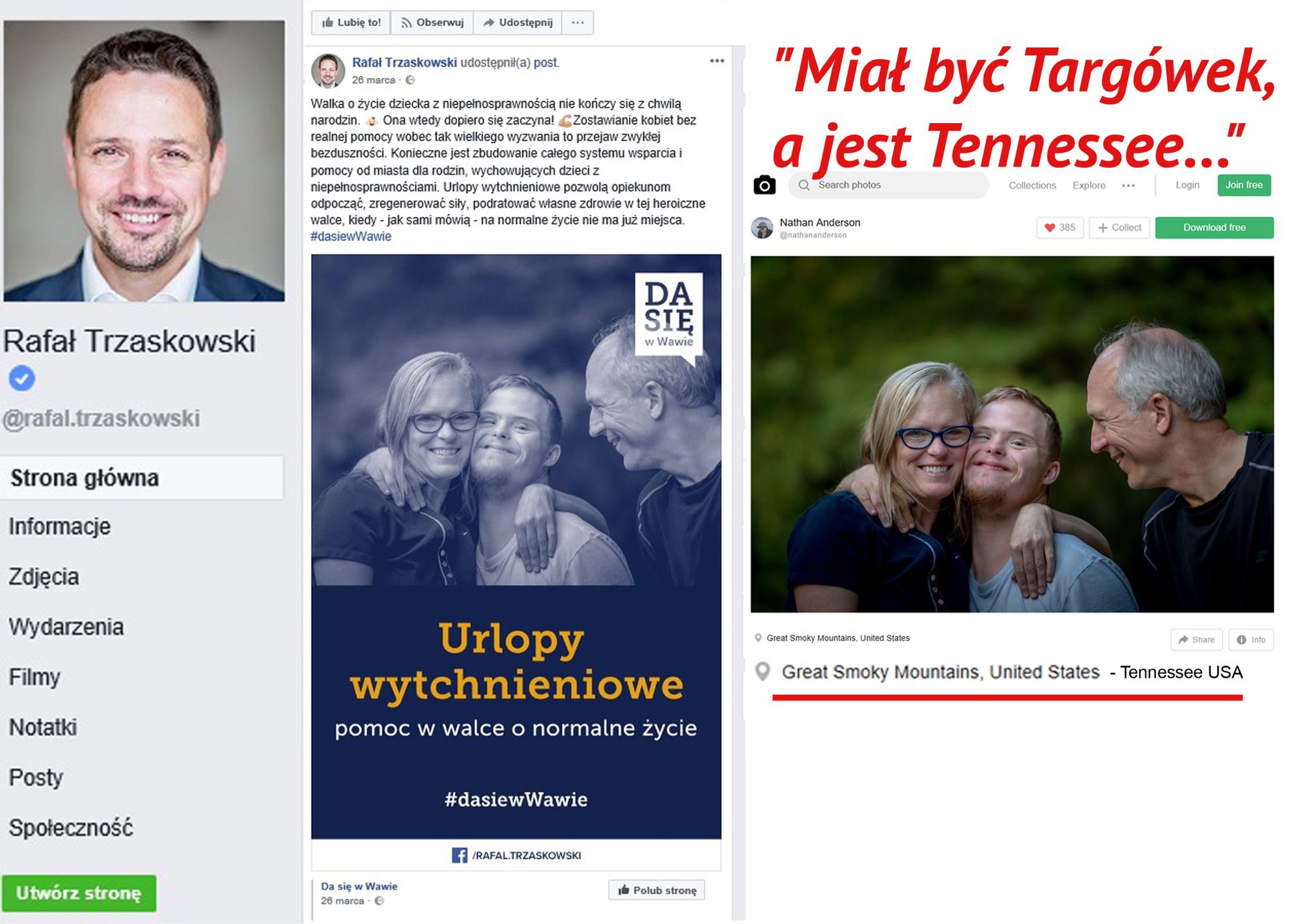
Task: Click the three-dot button beside Udostępnij
Action: pos(578,22)
